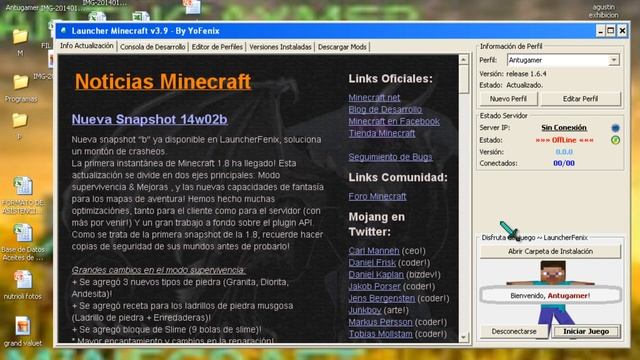Screen dimensions: 640x360
Task: Click the Versión: release 1.6.4 text
Action: point(513,74)
